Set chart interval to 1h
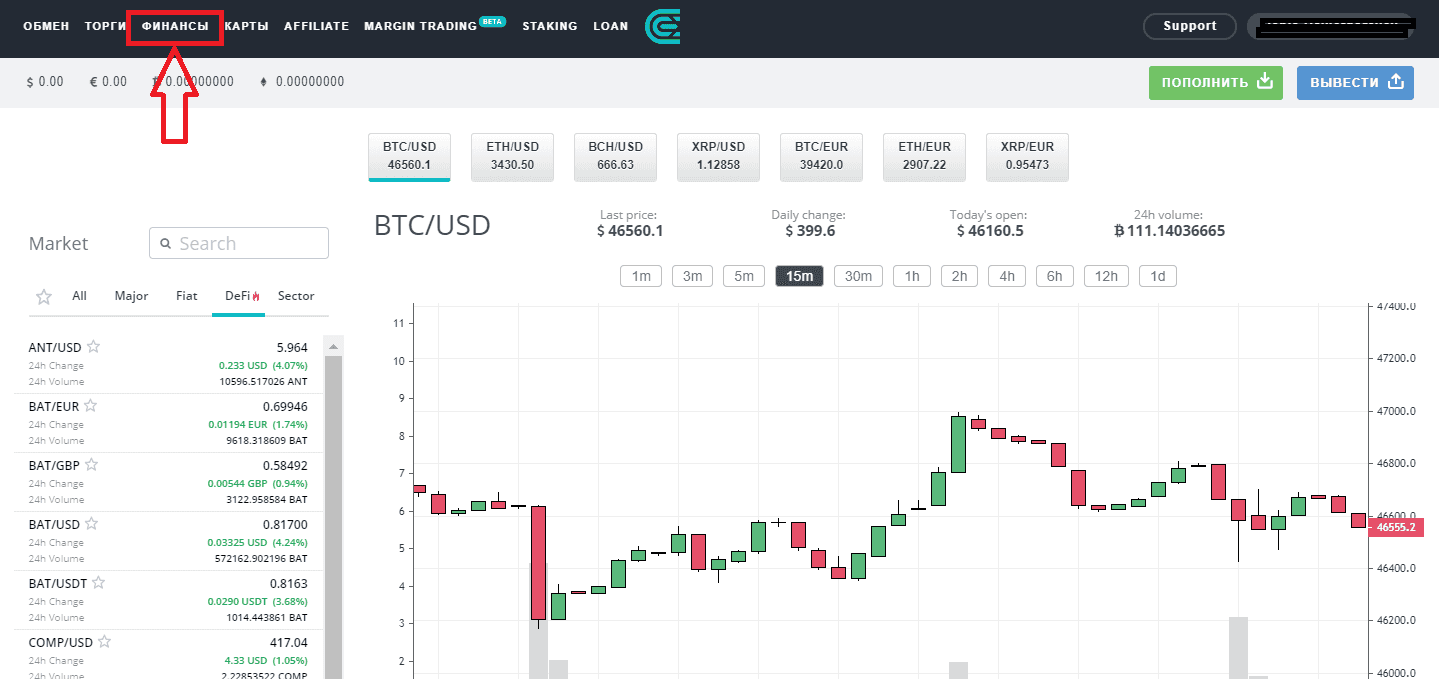The width and height of the screenshot is (1439, 679). 912,276
